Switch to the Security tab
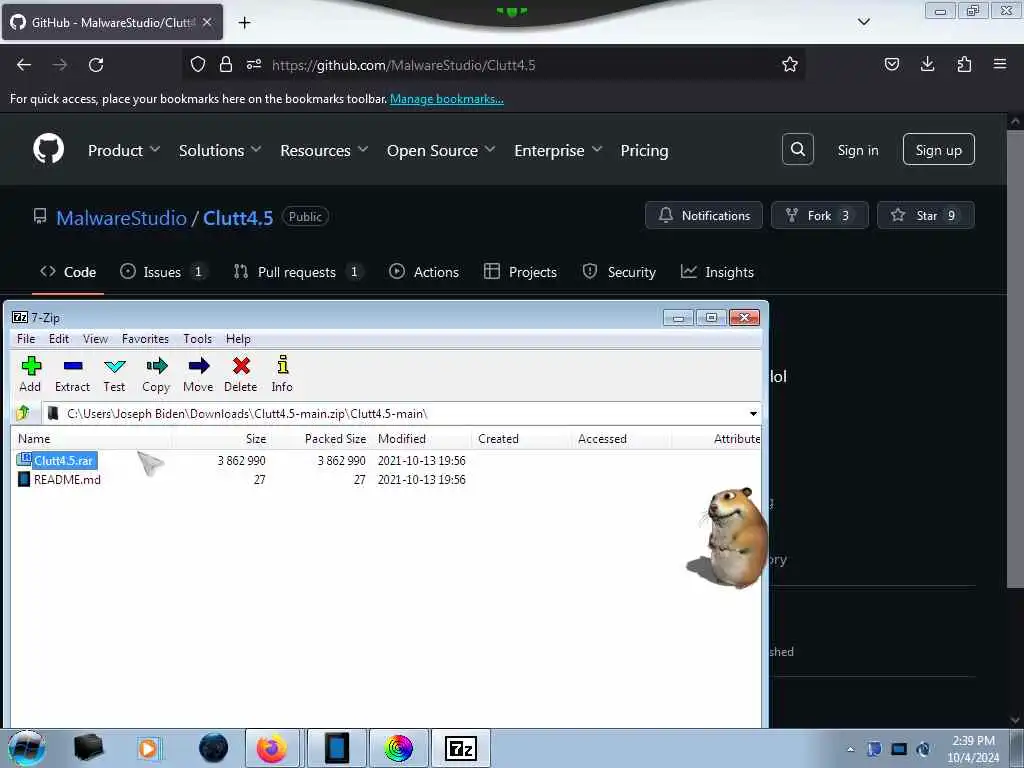1024x768 pixels. tap(619, 272)
